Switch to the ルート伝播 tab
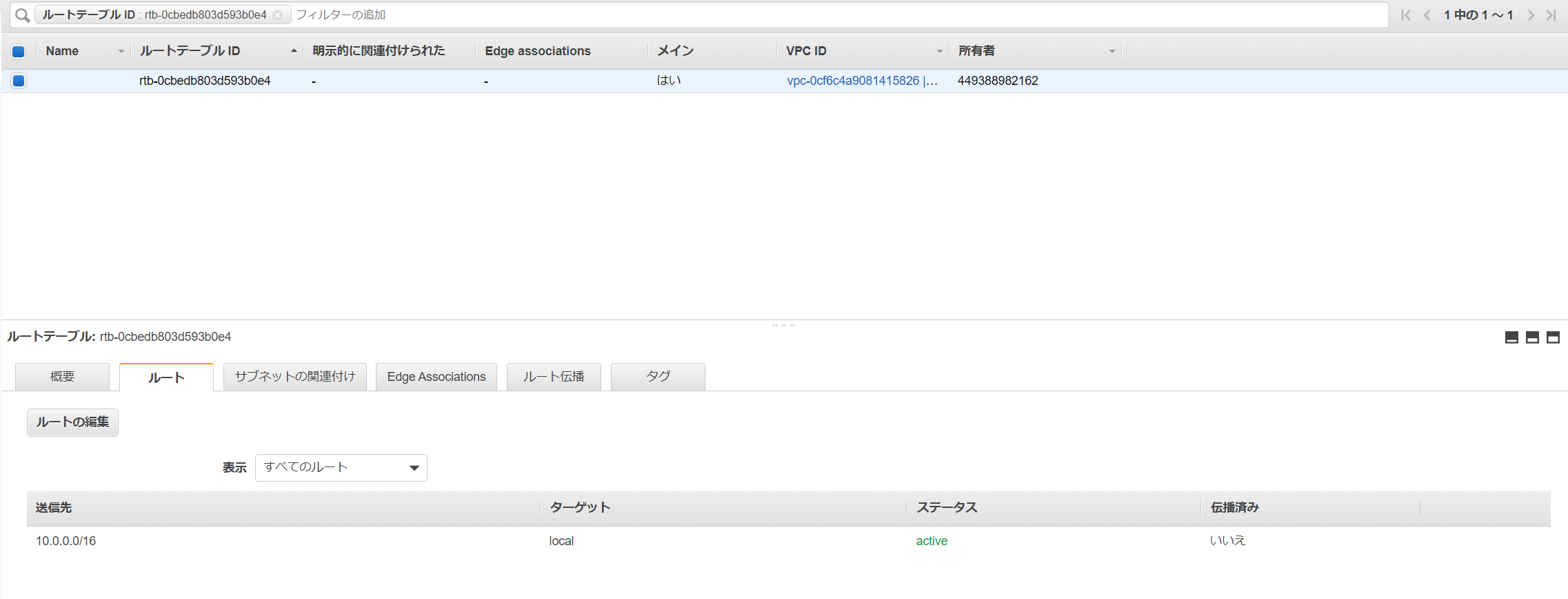This screenshot has height=599, width=1568. coord(554,377)
